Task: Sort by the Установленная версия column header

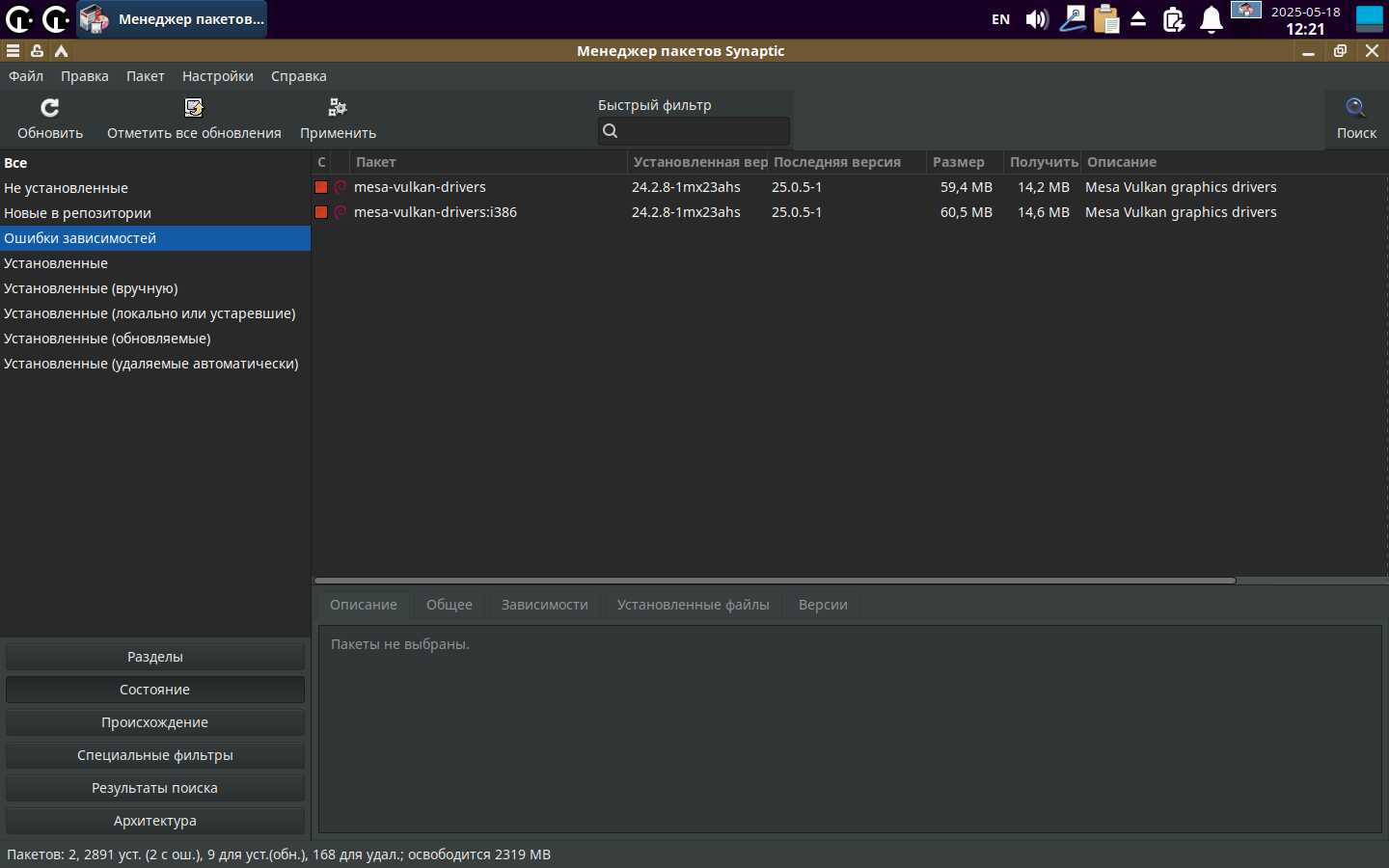Action: [698, 162]
